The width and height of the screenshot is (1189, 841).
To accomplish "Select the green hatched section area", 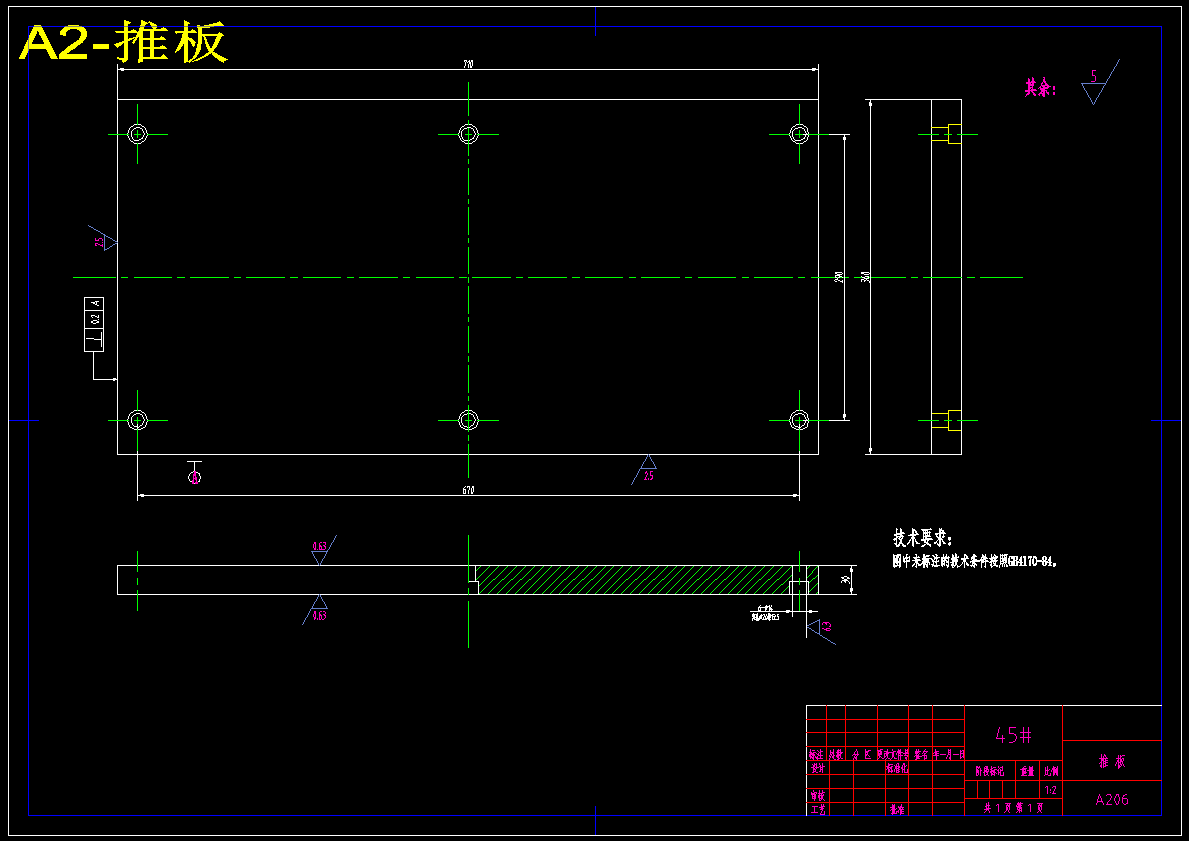I will [634, 580].
